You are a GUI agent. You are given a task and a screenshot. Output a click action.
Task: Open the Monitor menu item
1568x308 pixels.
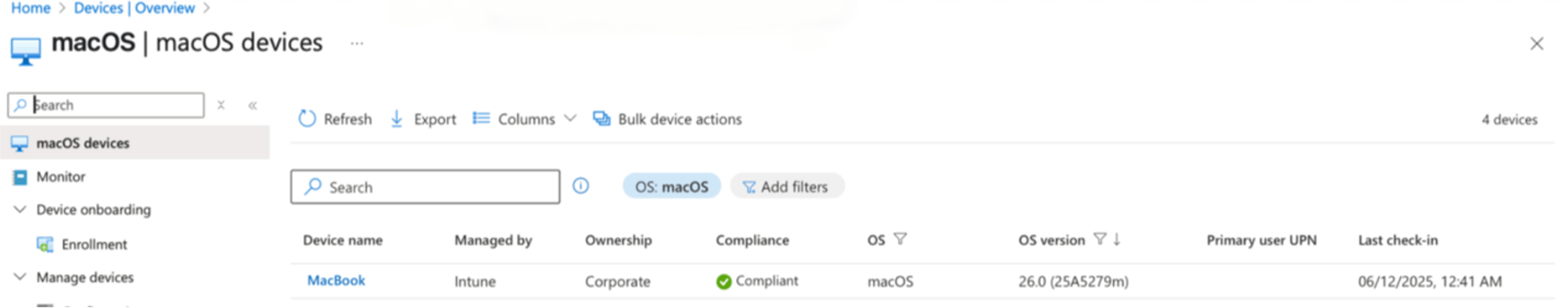tap(60, 177)
